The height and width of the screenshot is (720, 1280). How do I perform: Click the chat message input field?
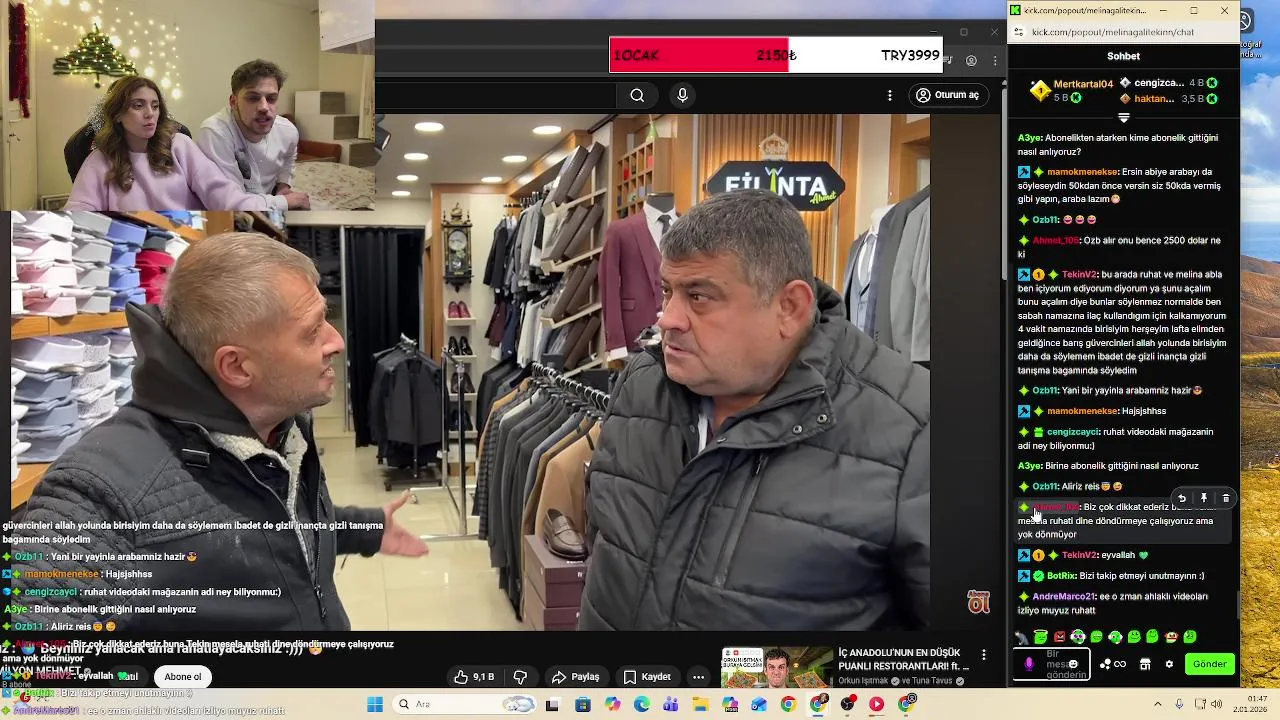1051,664
